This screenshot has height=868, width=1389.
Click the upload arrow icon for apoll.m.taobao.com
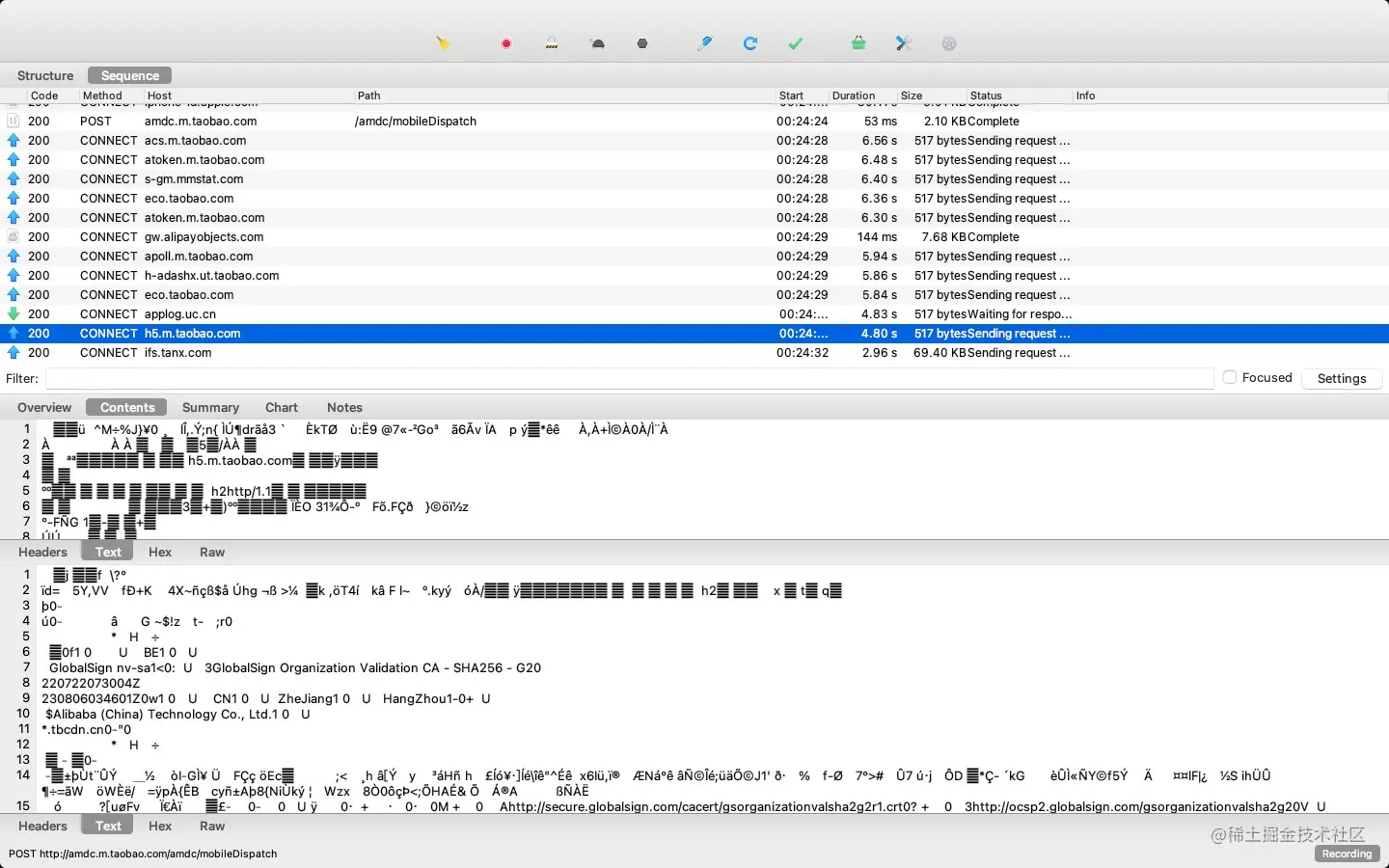[14, 257]
